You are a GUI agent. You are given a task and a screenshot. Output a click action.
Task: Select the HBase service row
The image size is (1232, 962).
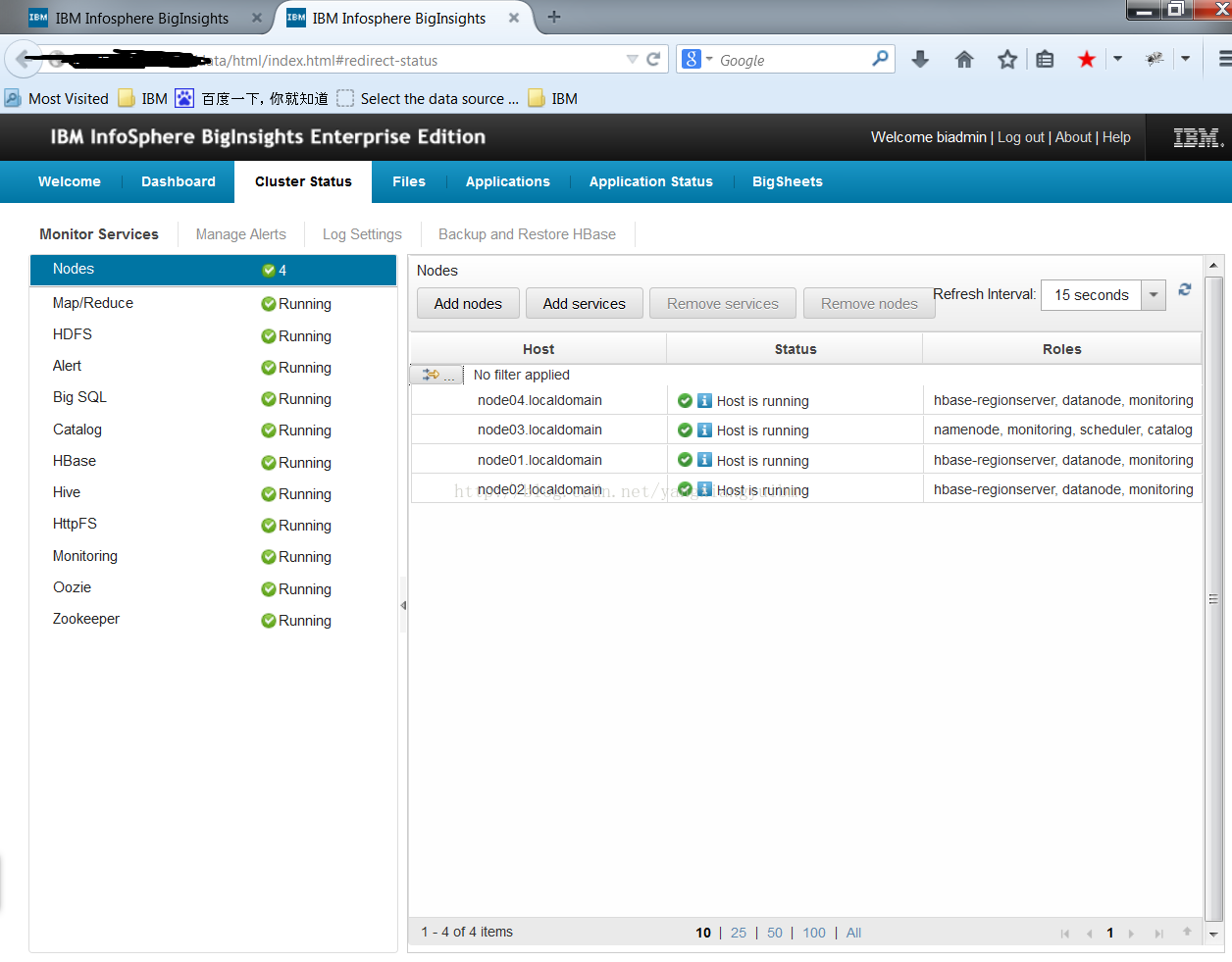click(x=213, y=462)
